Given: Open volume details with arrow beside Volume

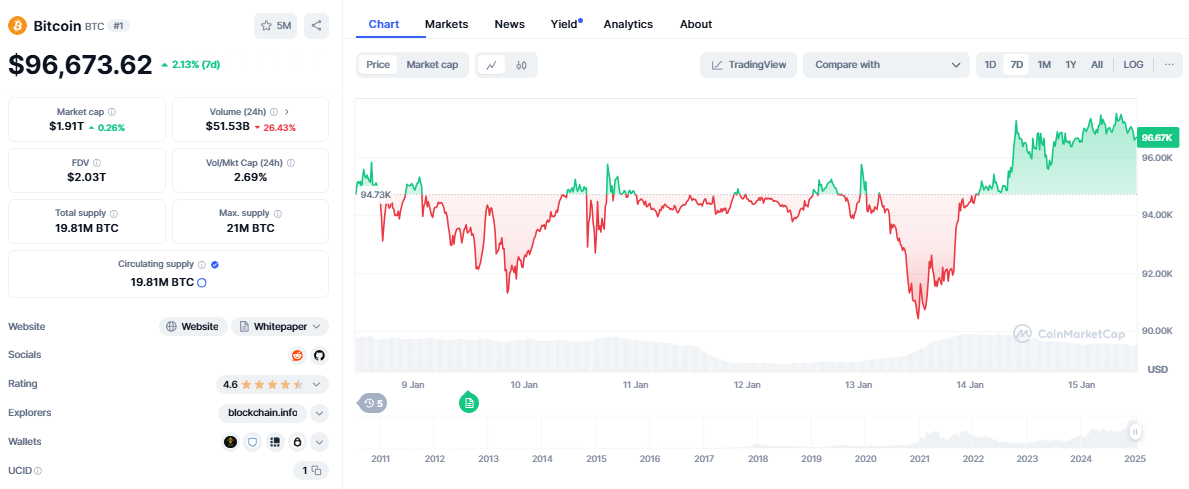Looking at the screenshot, I should 287,111.
